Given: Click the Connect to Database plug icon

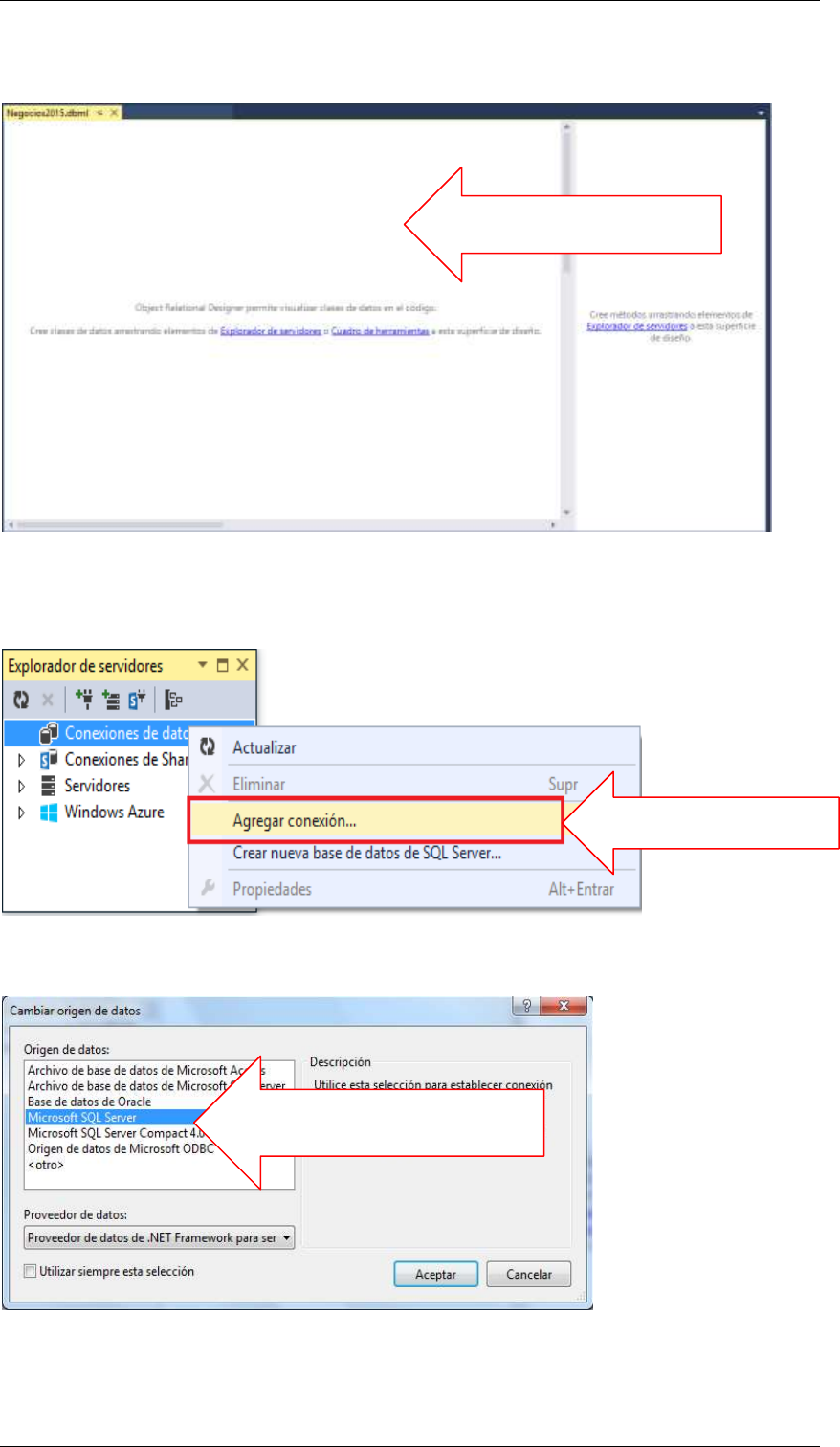Looking at the screenshot, I should [84, 701].
